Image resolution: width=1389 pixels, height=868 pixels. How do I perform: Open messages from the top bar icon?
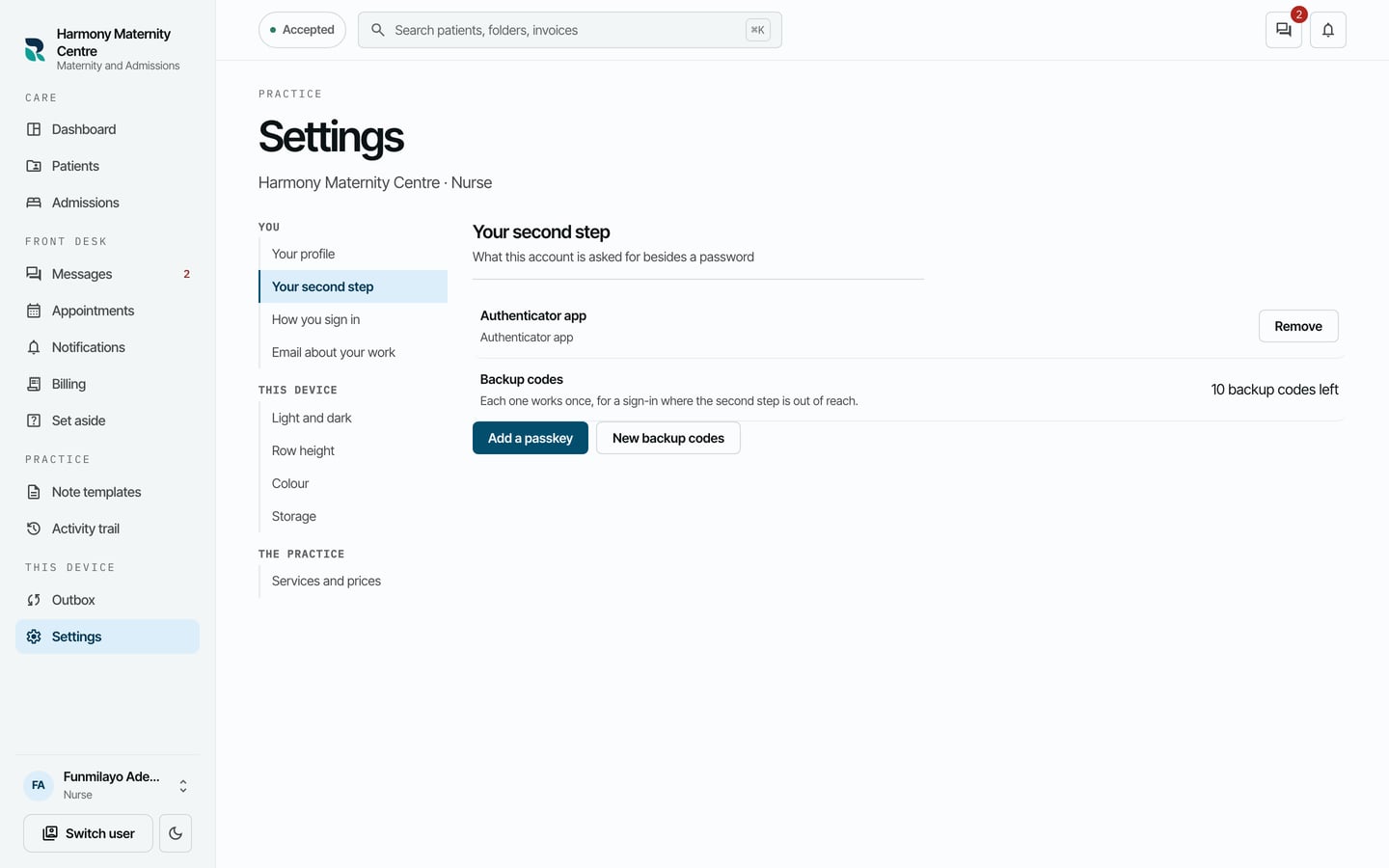point(1284,30)
